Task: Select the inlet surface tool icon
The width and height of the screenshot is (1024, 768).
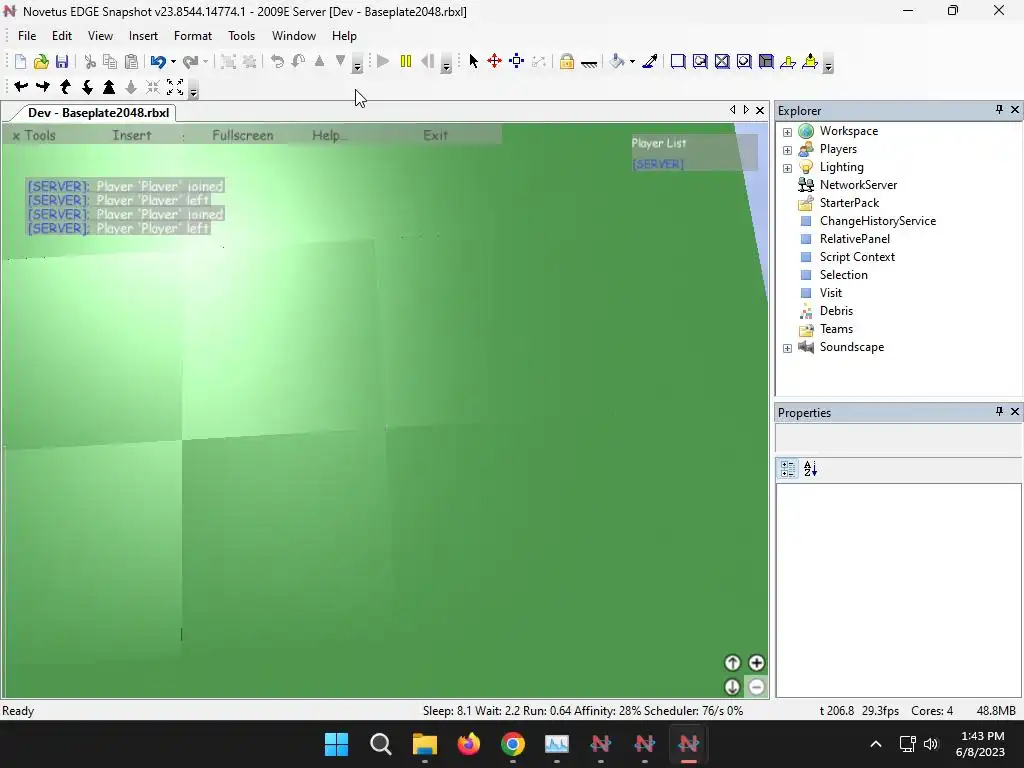Action: pyautogui.click(x=766, y=61)
